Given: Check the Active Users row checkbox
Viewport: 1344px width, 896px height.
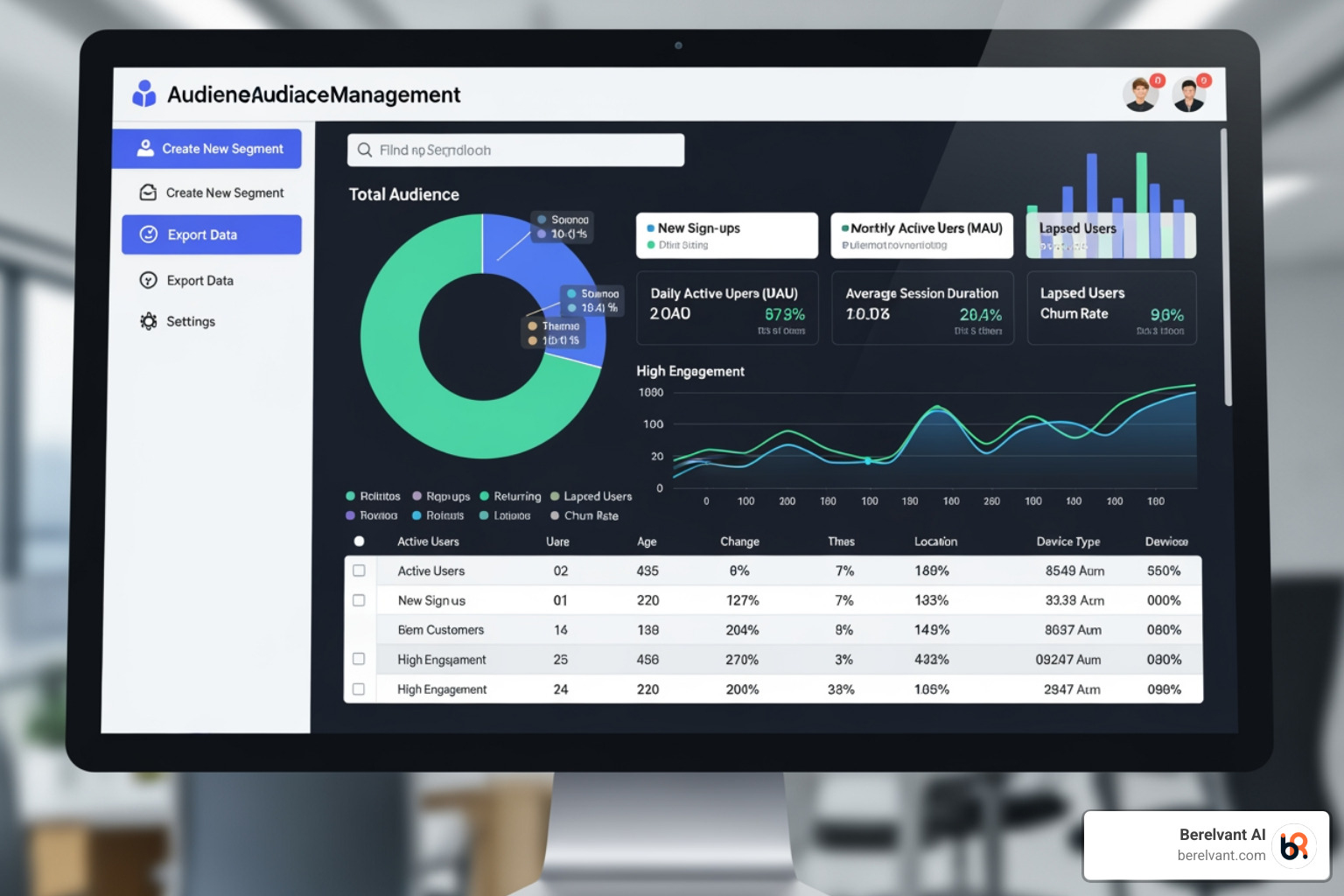Looking at the screenshot, I should click(x=359, y=570).
